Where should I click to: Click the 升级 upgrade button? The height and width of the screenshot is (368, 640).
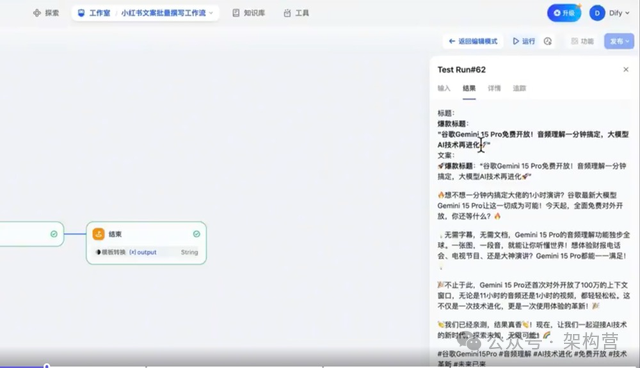tap(564, 13)
